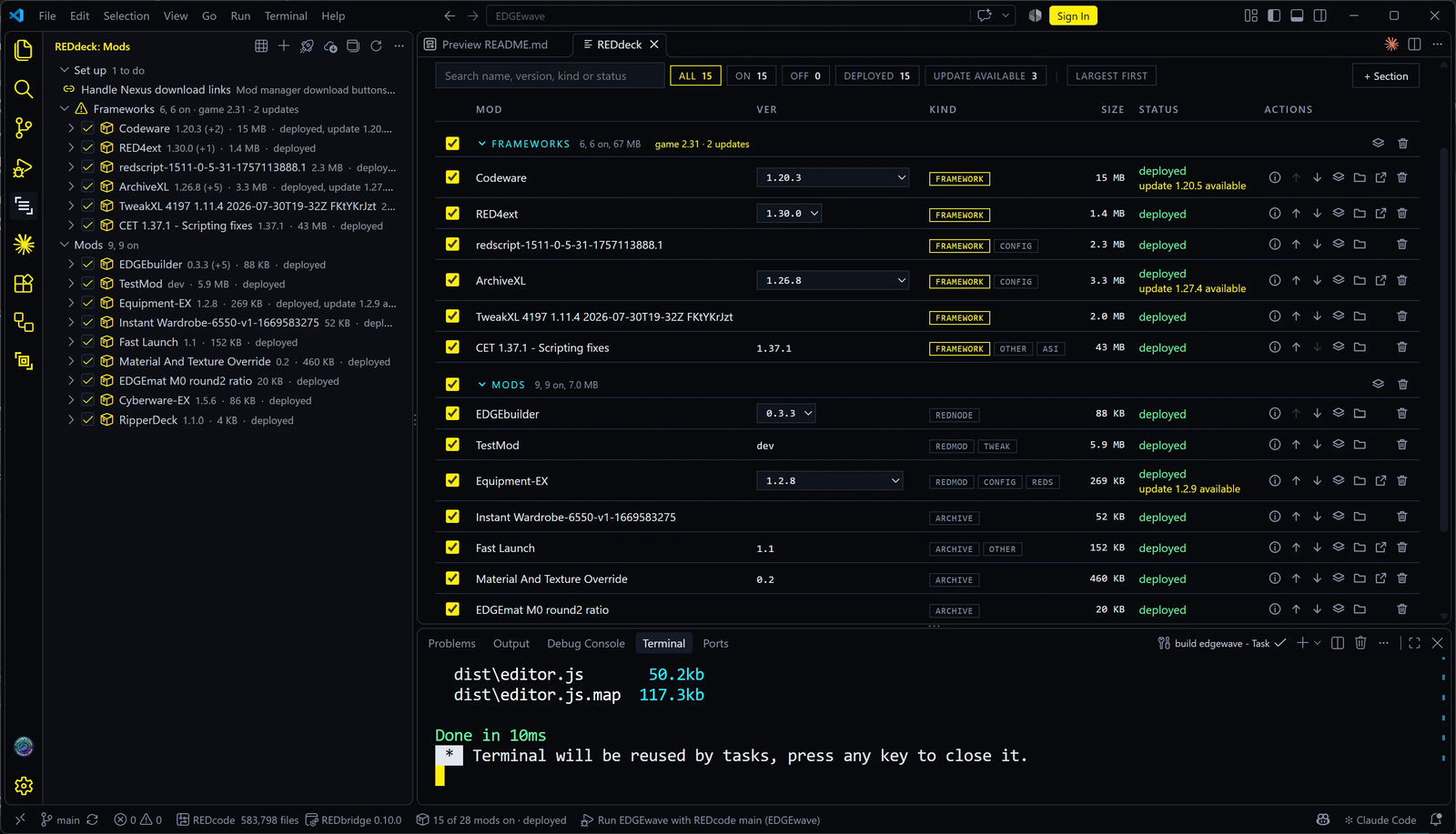
Task: Toggle ArchiveXL checkbox in mod table
Action: pyautogui.click(x=452, y=280)
